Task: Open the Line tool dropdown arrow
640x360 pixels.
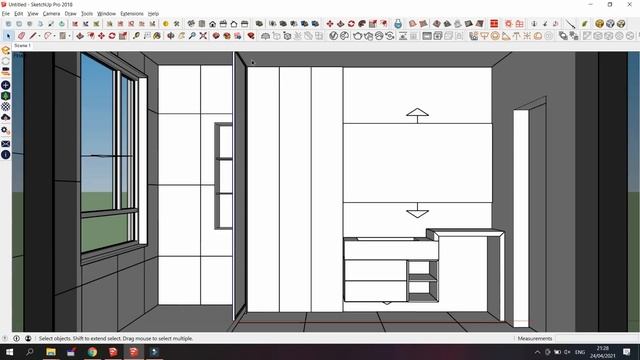Action: click(39, 36)
